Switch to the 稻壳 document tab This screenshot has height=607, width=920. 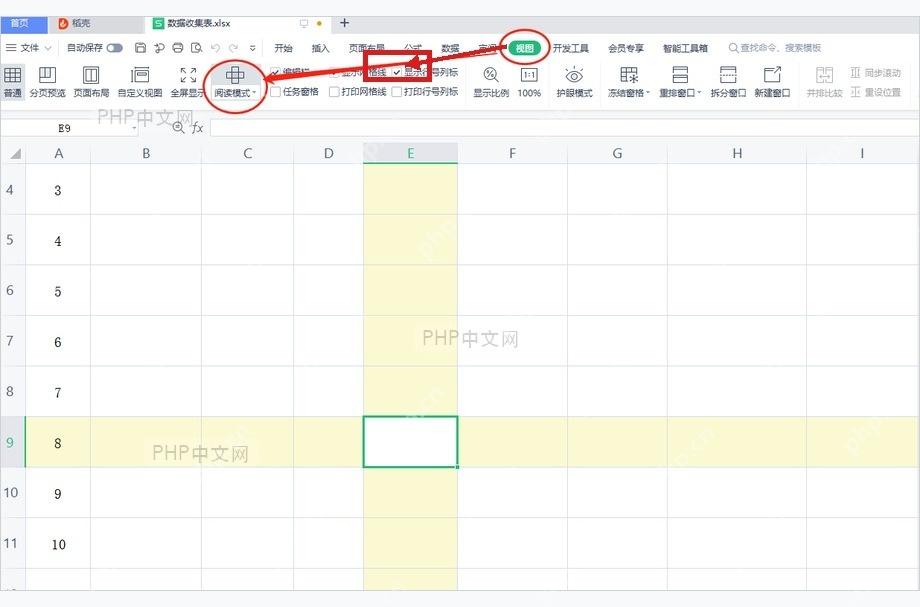97,23
